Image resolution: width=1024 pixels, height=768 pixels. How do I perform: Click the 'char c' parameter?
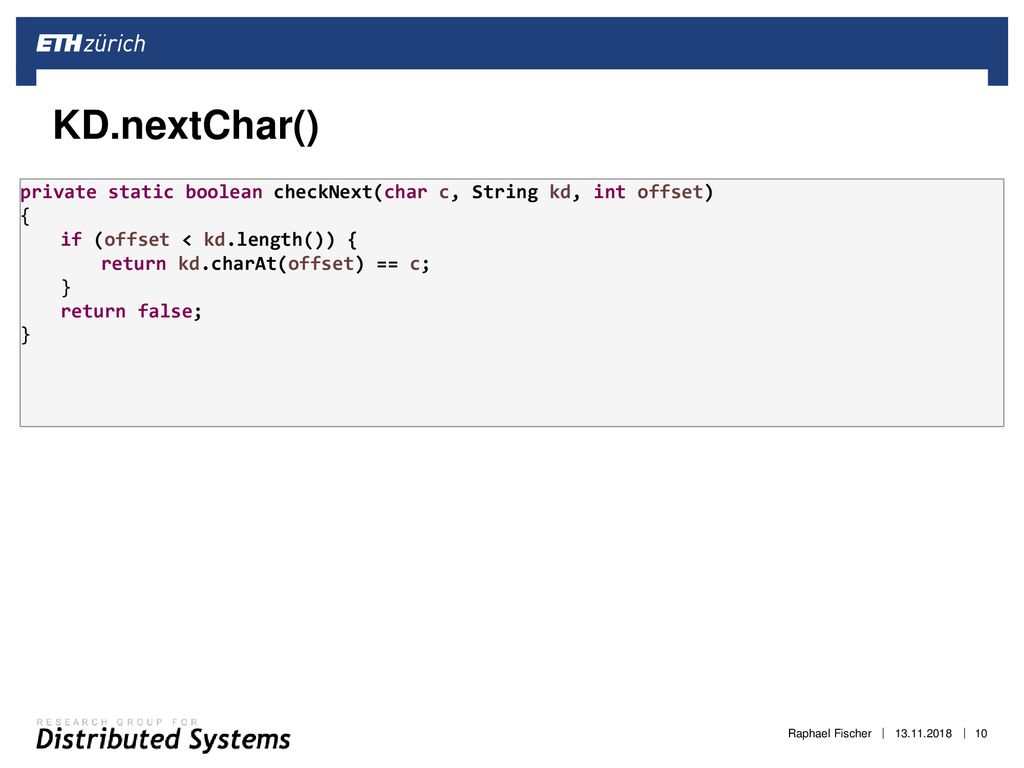point(416,192)
